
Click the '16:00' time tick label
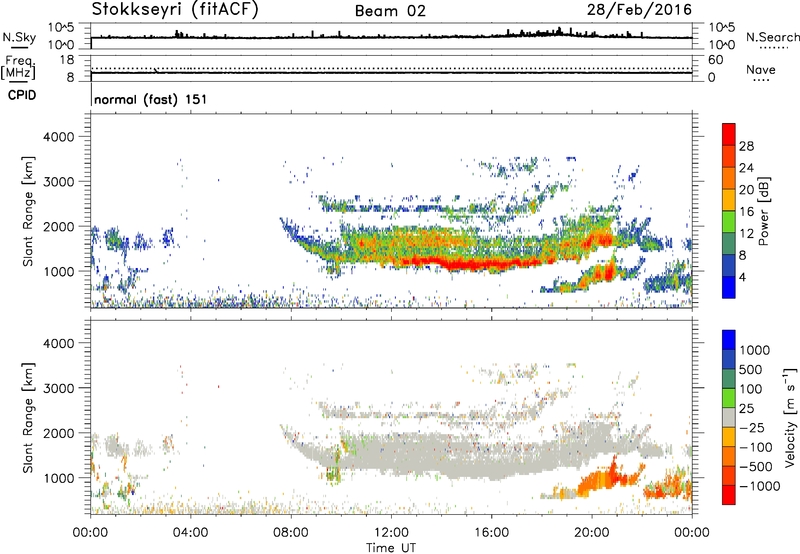[491, 533]
